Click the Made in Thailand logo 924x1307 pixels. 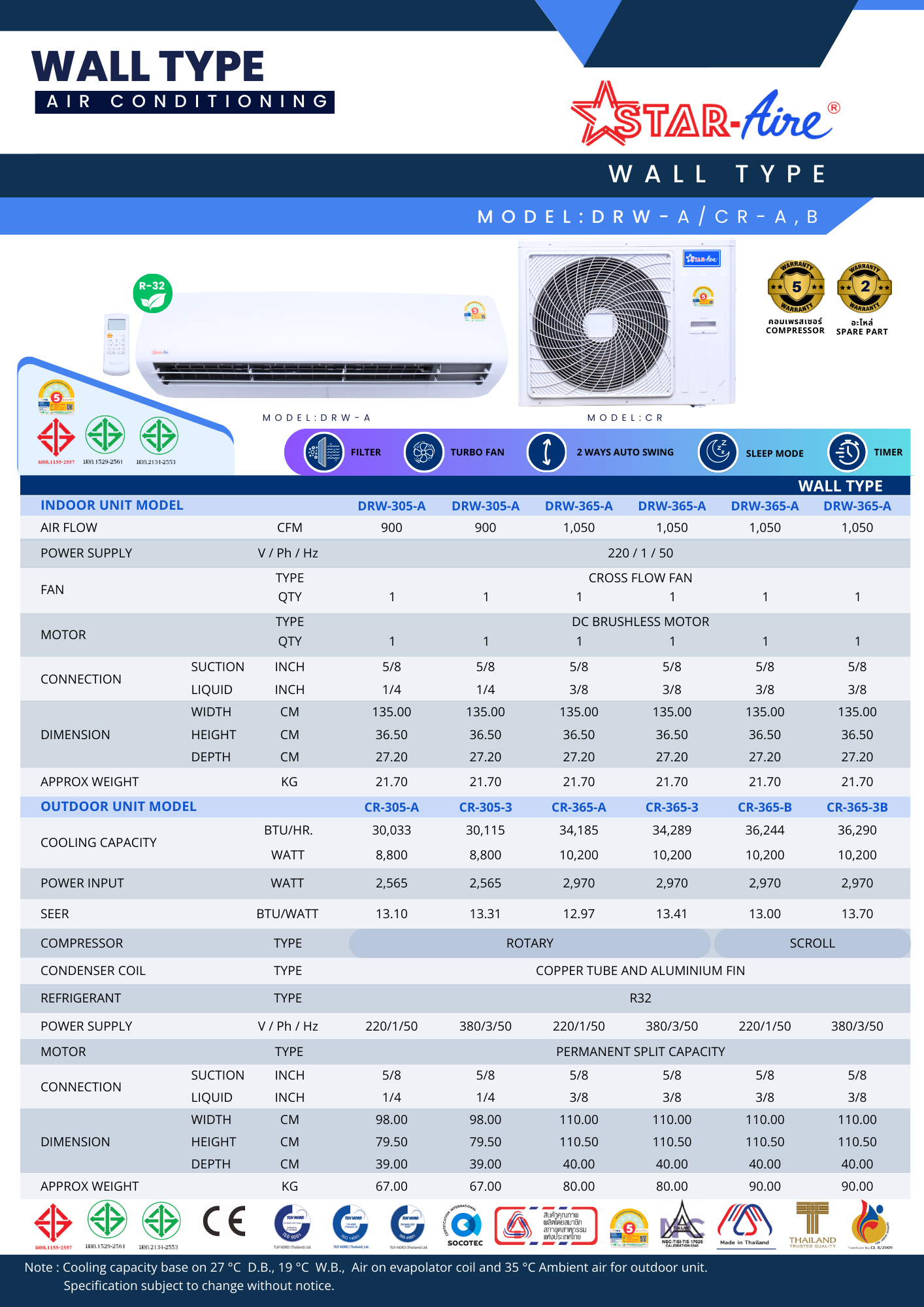[744, 1224]
